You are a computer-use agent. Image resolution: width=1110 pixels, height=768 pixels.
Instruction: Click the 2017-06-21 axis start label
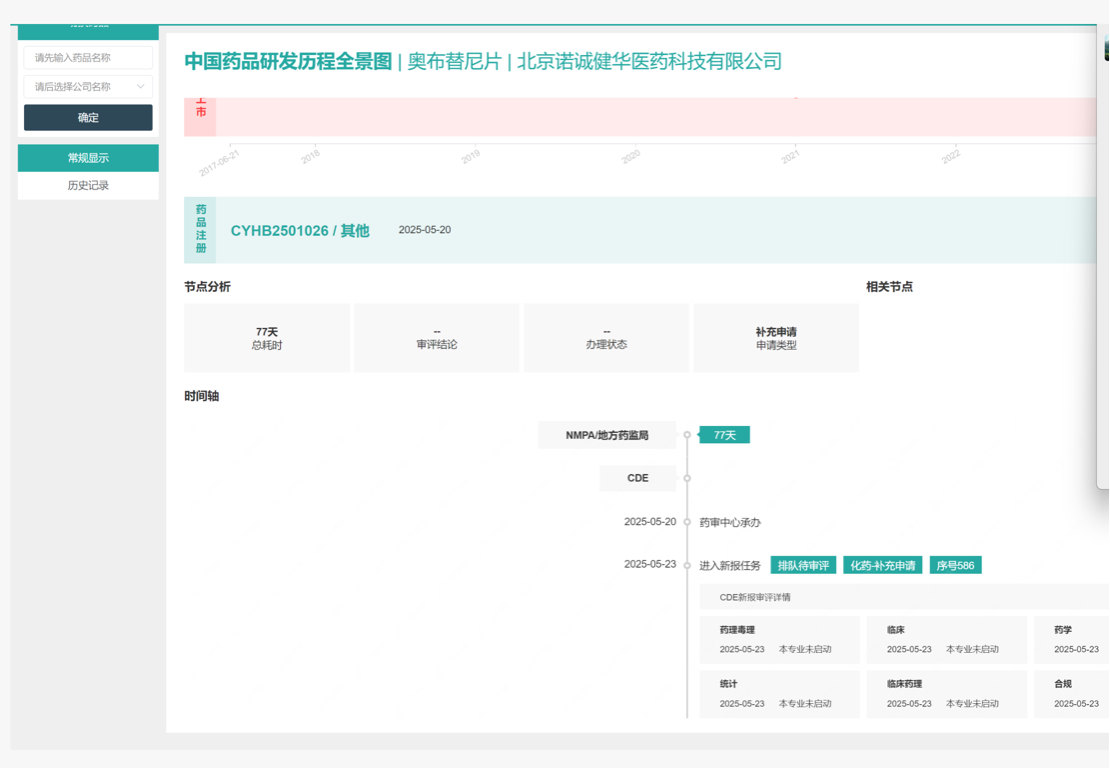pos(219,164)
